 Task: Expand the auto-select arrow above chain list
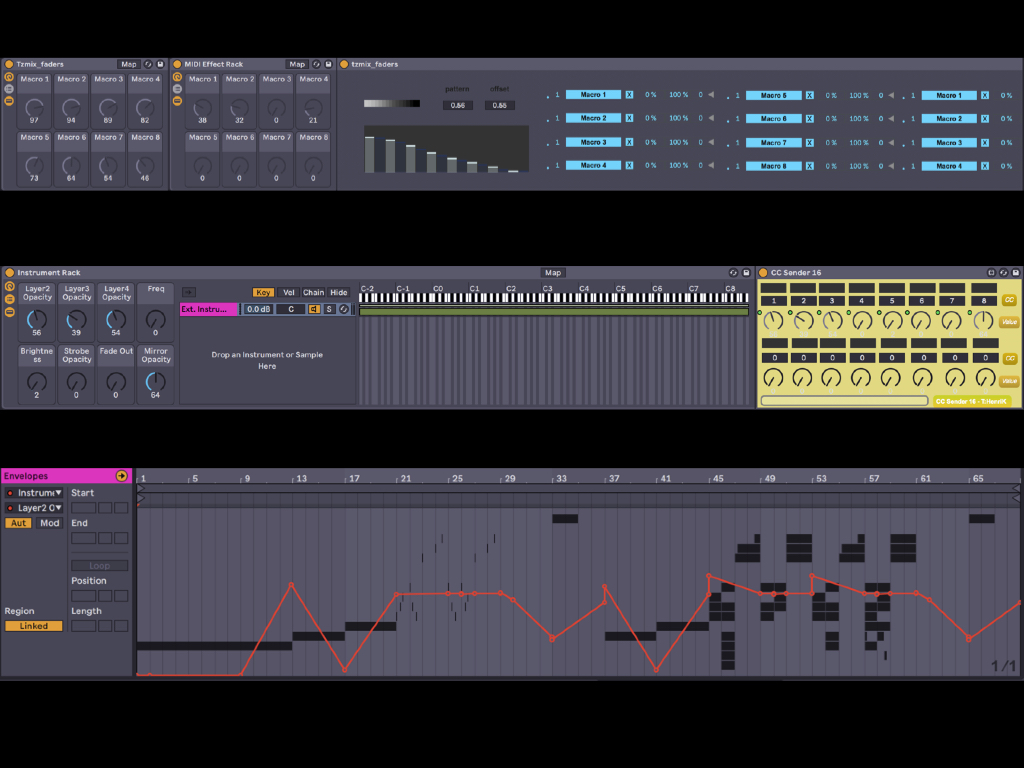pos(188,292)
